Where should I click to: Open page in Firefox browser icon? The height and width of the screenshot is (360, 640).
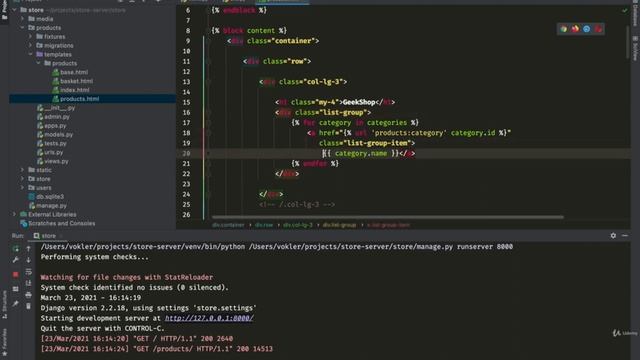point(575,29)
